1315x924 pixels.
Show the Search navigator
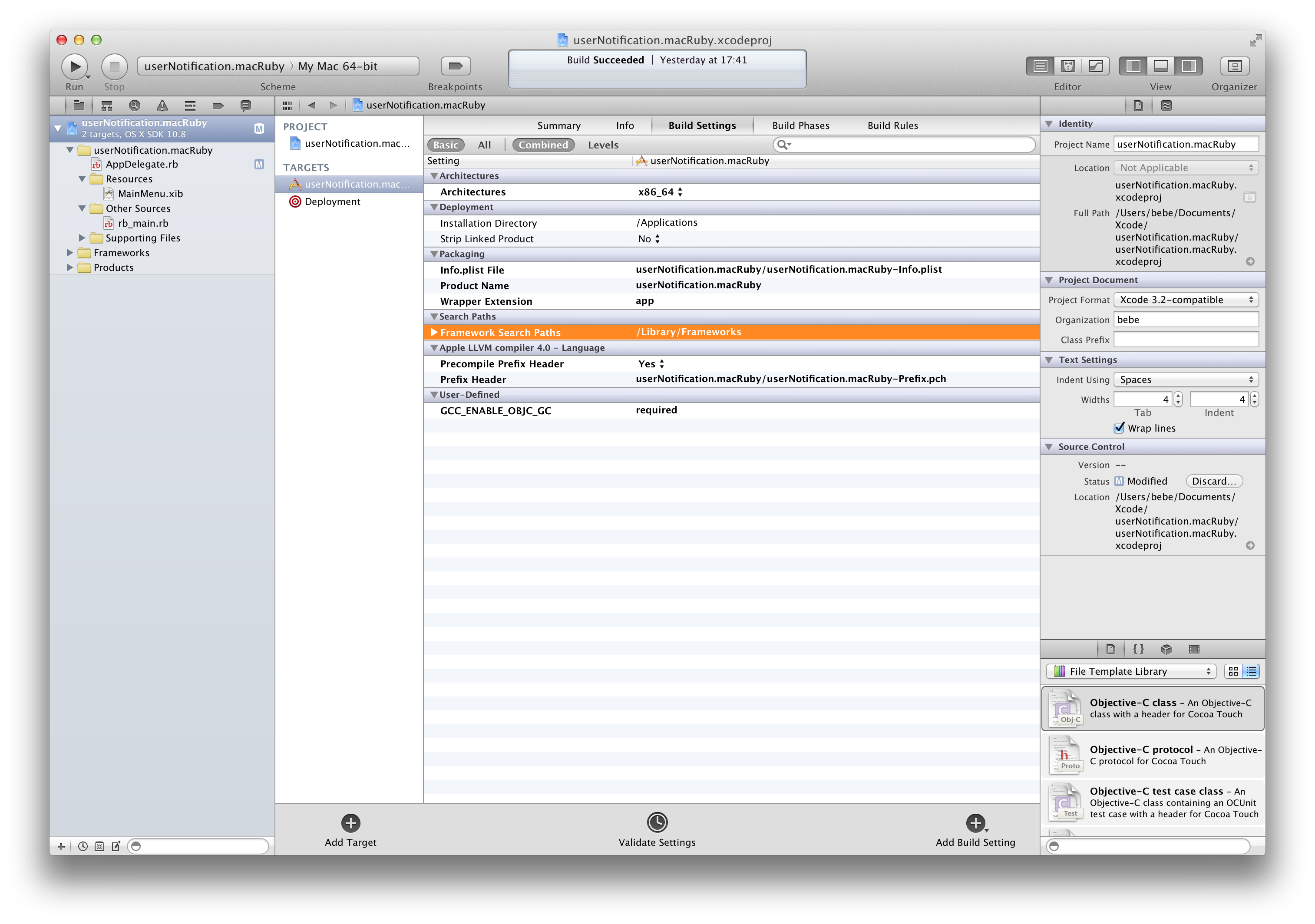pos(135,106)
